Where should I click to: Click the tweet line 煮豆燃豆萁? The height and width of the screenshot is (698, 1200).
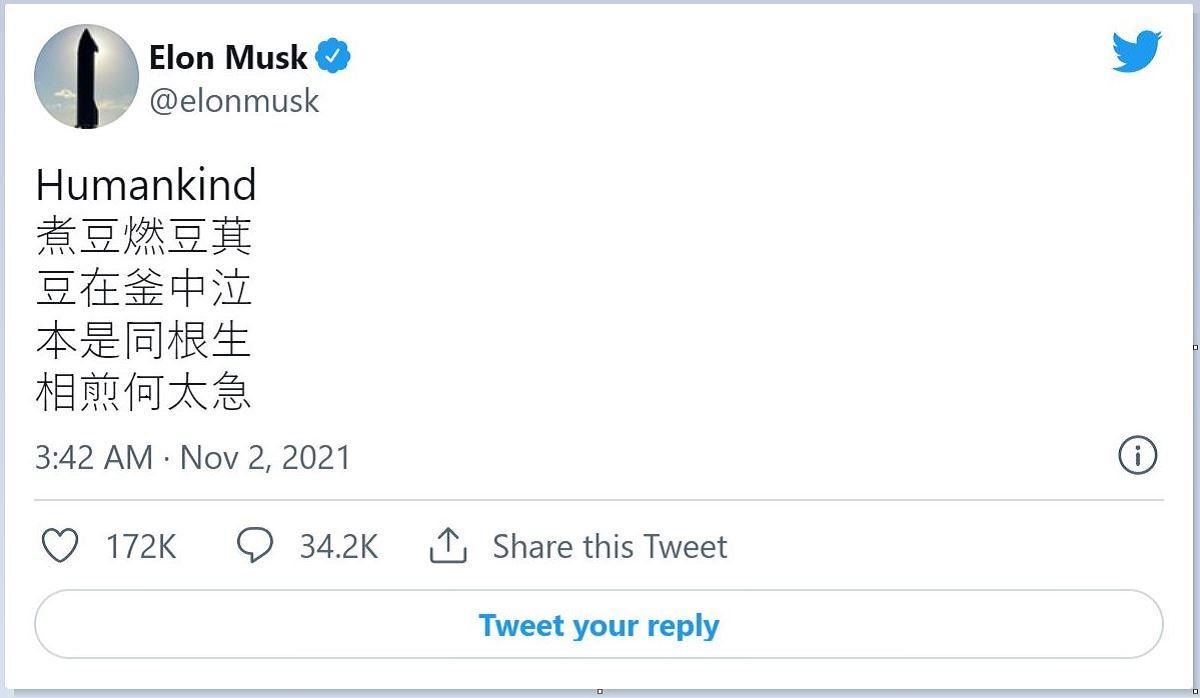(143, 238)
